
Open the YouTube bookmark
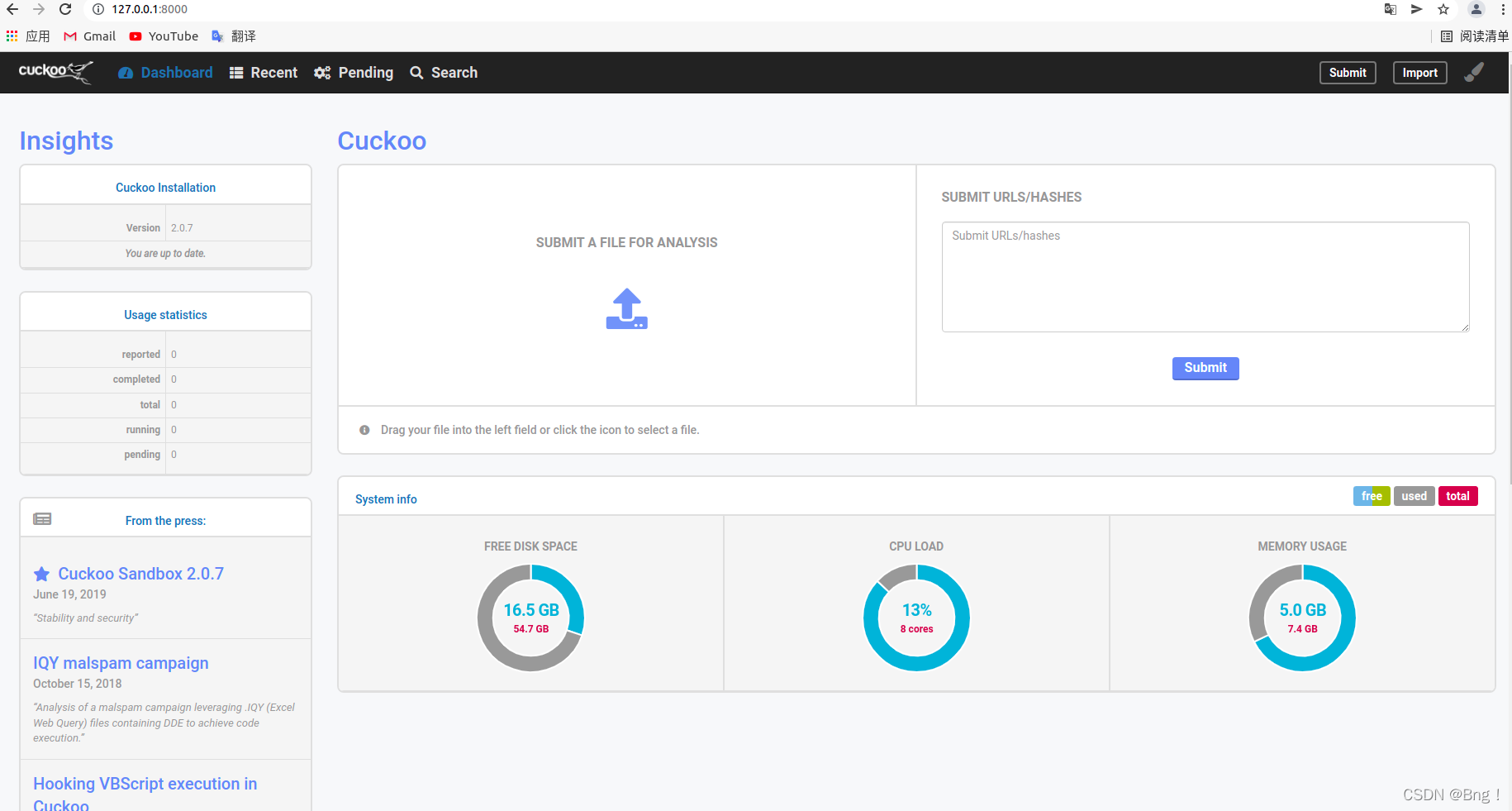coord(164,36)
